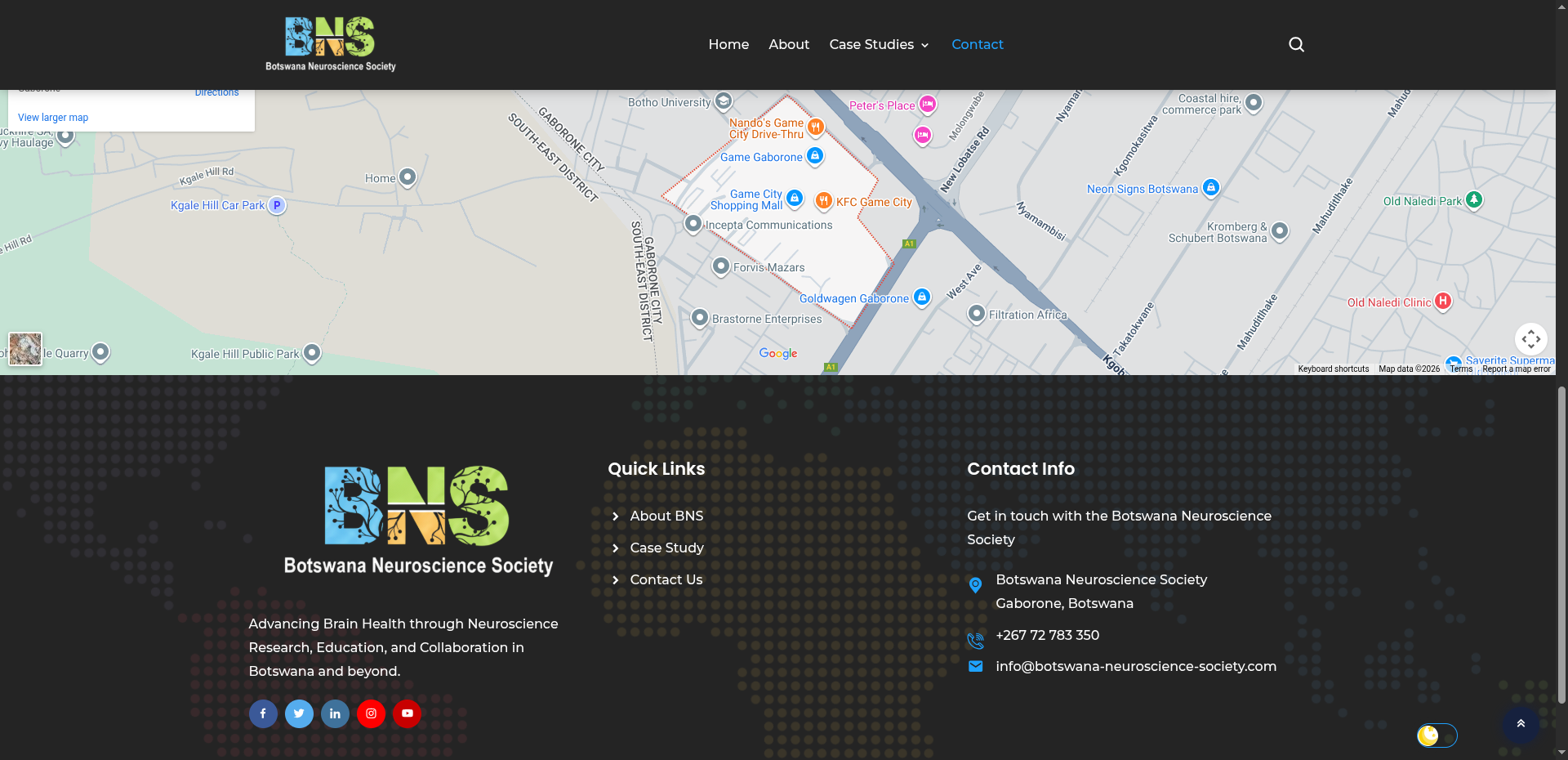Screen dimensions: 1568x760
Task: Open the Contact menu item
Action: coord(977,44)
